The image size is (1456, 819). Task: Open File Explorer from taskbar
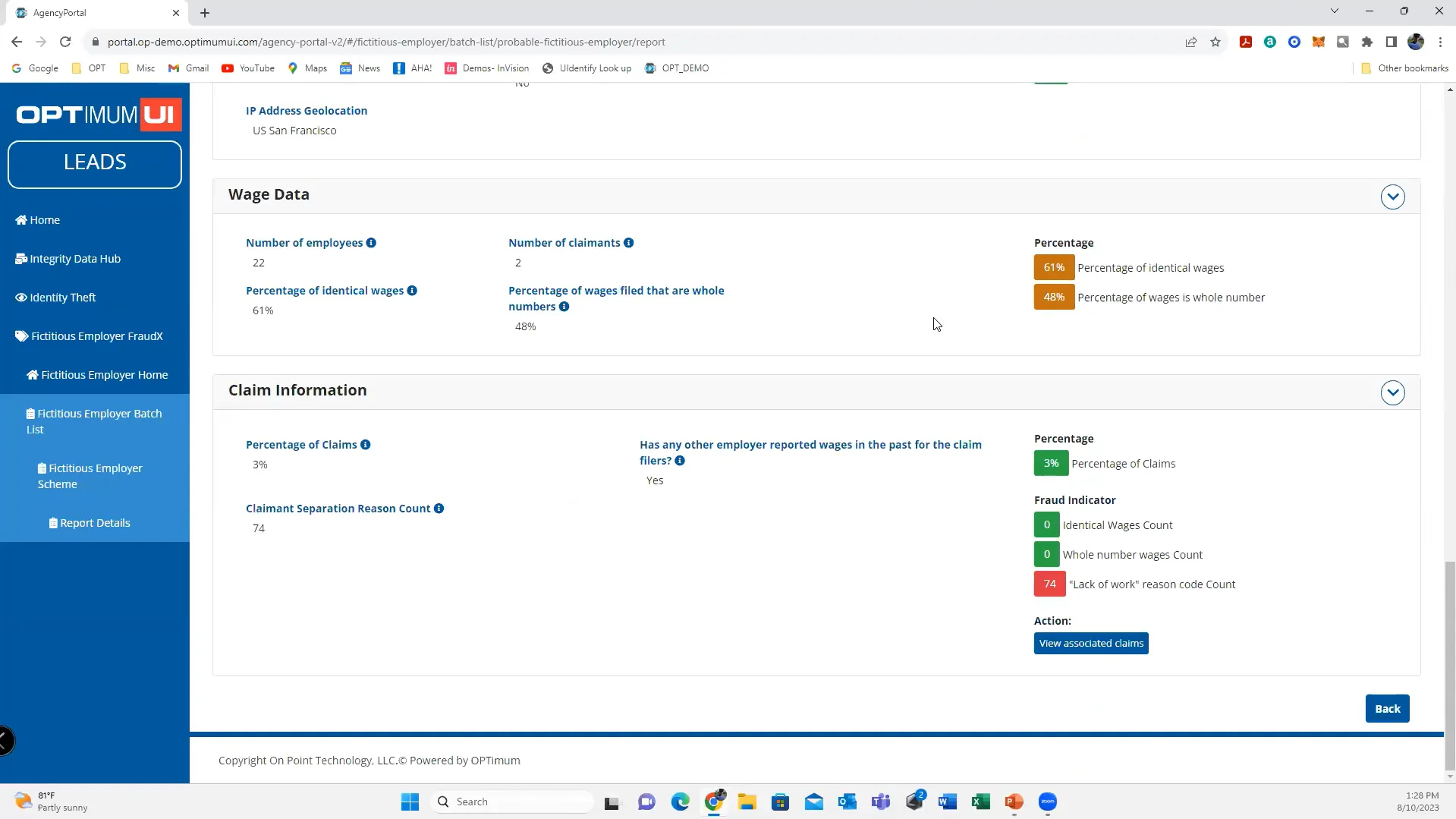click(x=747, y=802)
